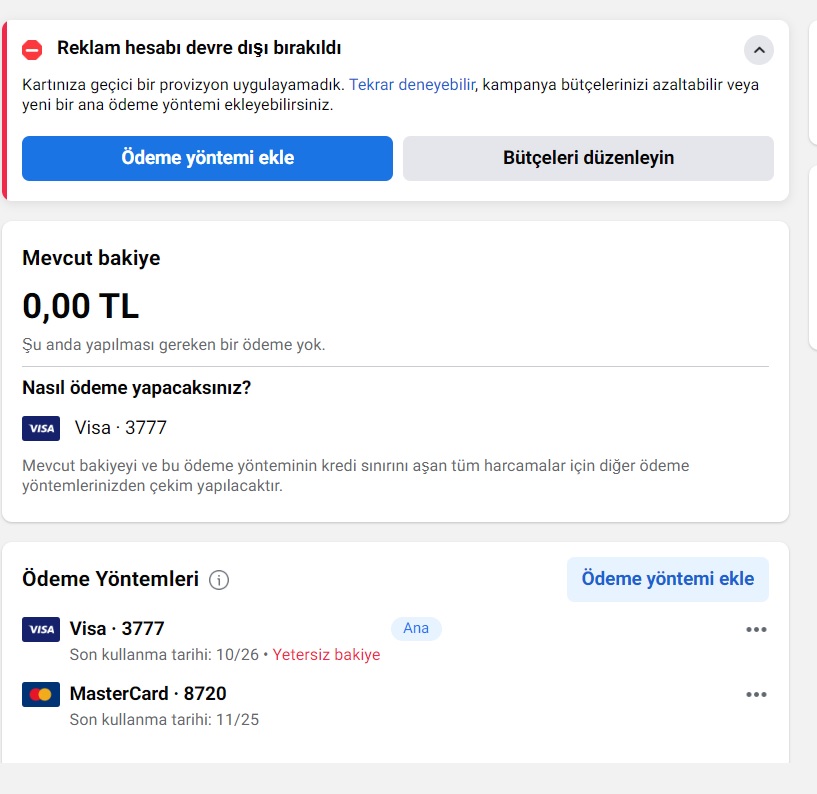Open the three-dot menu for MasterCard 8720
The height and width of the screenshot is (794, 817).
[756, 694]
